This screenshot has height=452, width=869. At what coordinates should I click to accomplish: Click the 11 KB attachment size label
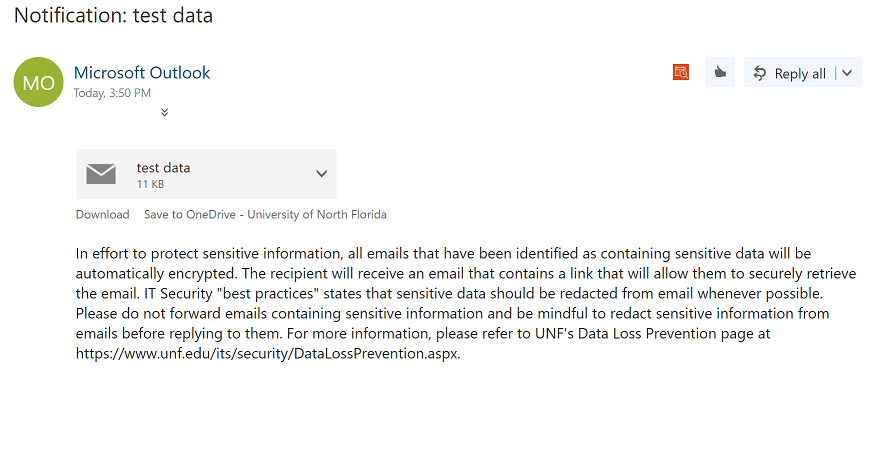[150, 184]
